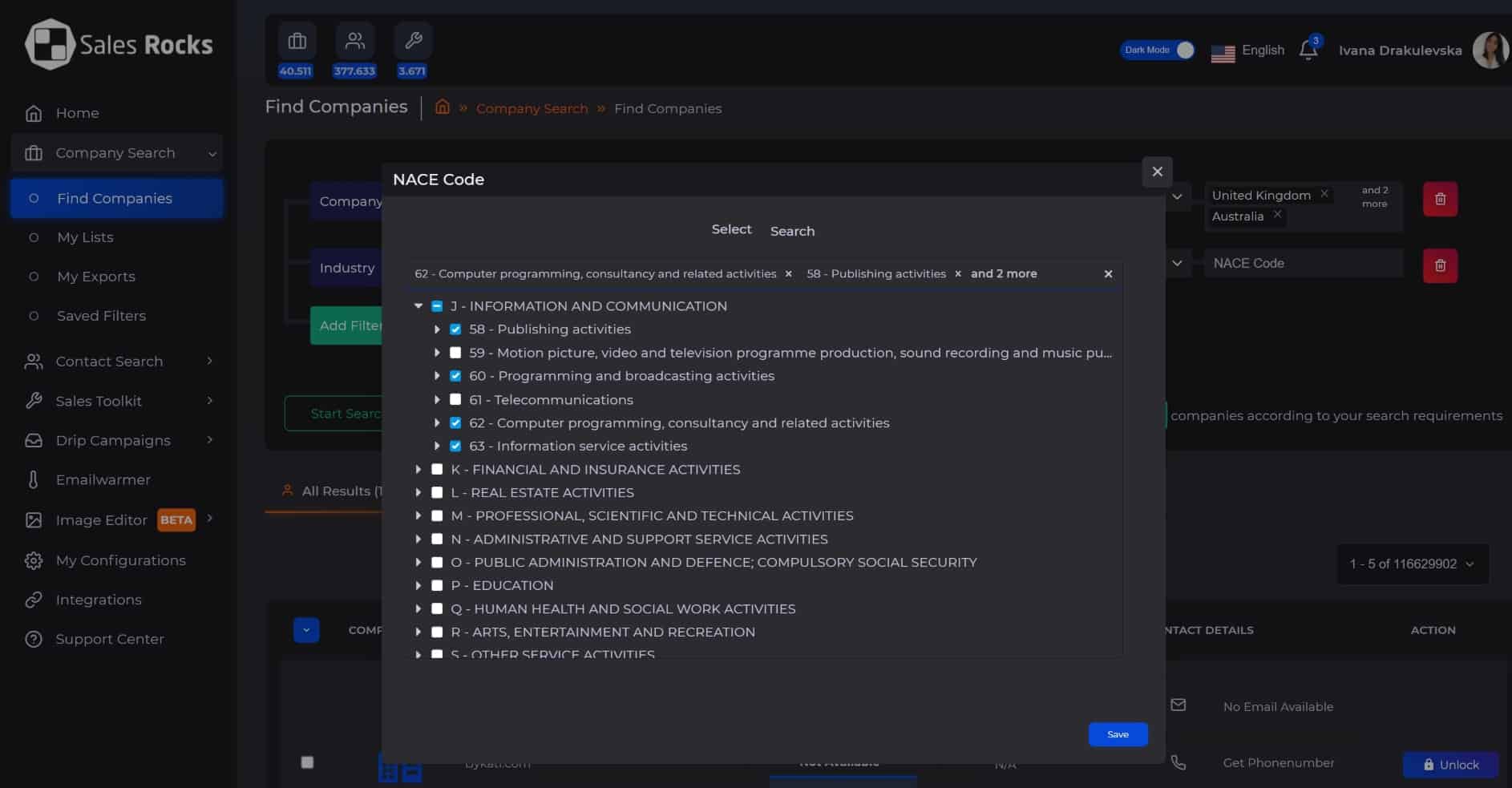Remove the 62 - Computer programming tag
Image resolution: width=1512 pixels, height=788 pixels.
point(788,274)
